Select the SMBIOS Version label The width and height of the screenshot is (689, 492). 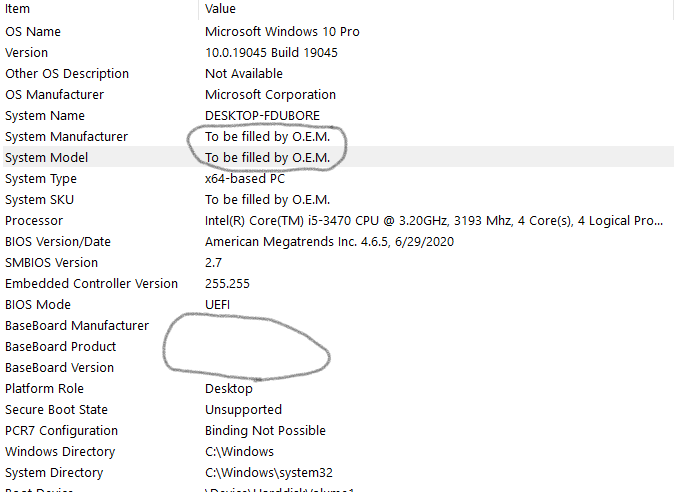[x=51, y=263]
